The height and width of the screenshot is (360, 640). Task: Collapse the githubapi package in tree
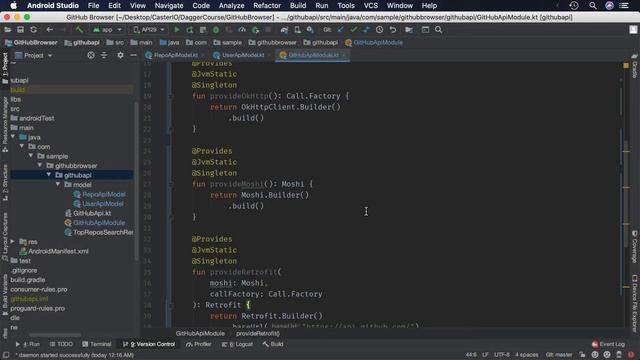click(x=49, y=175)
